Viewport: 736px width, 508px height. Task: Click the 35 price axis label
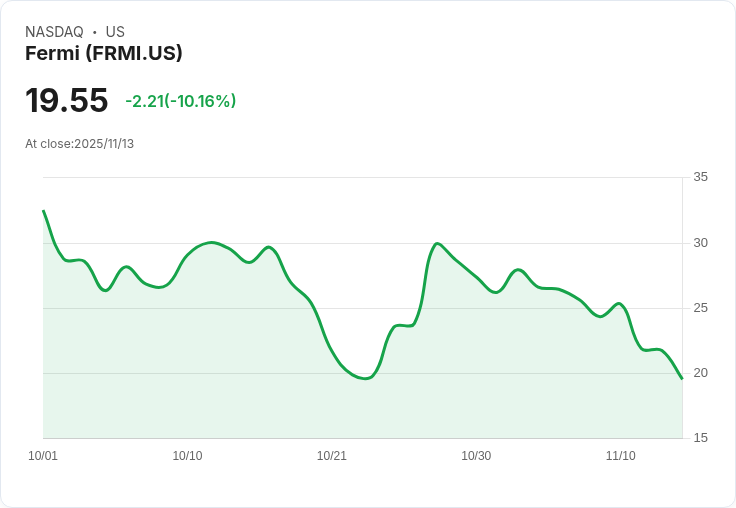click(700, 178)
